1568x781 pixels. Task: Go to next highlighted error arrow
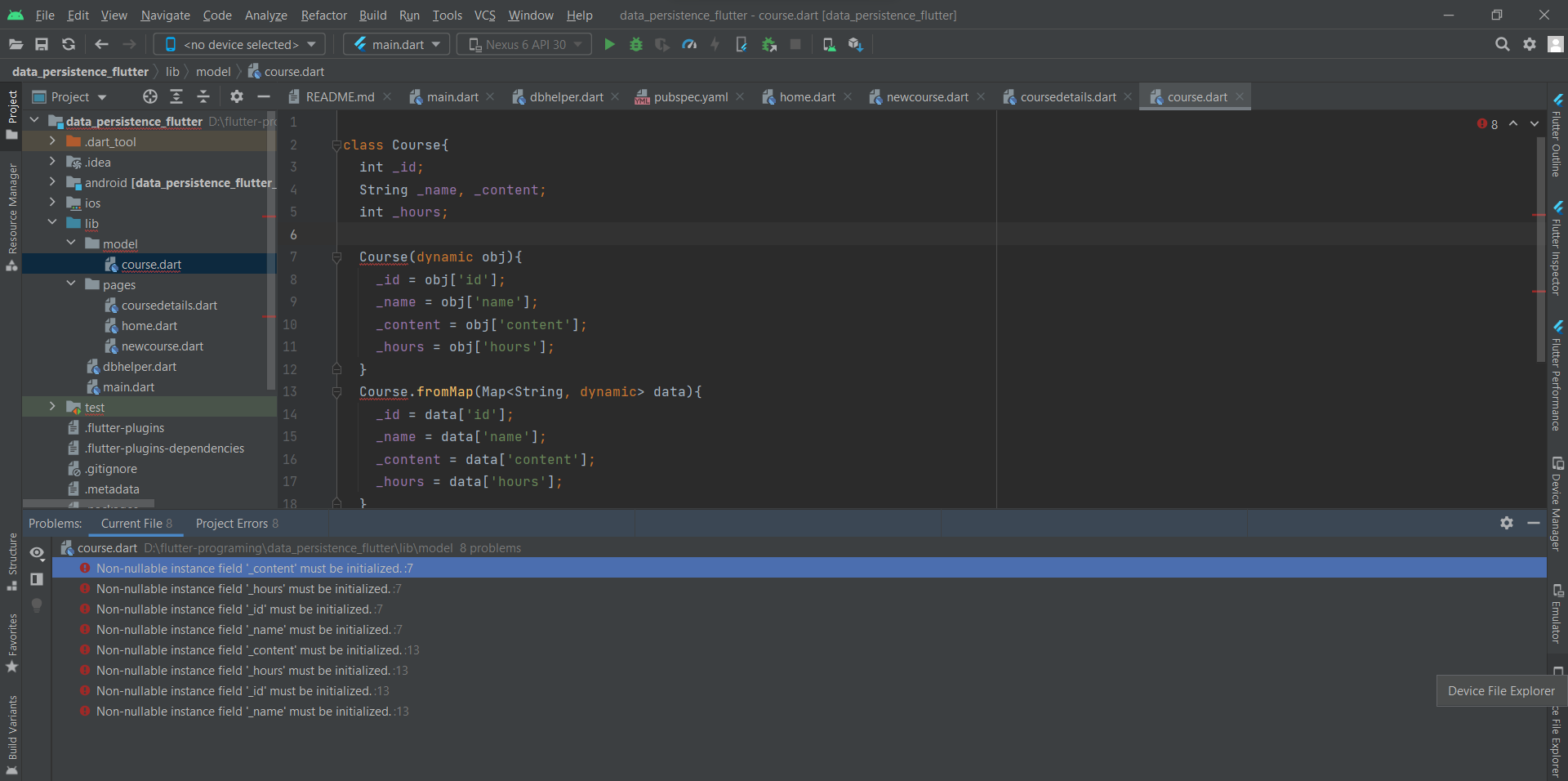click(1535, 123)
